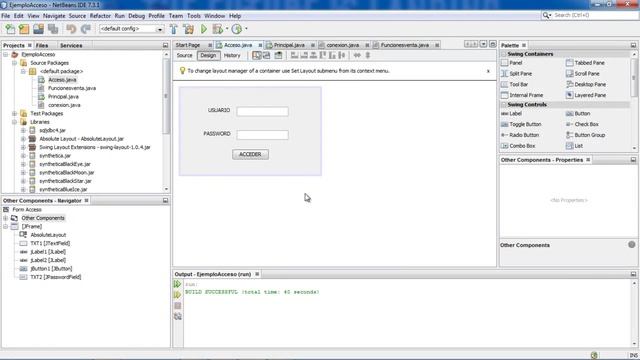Screen dimensions: 640x360
Task: Expand Other Components in Navigator
Action: coord(6,218)
